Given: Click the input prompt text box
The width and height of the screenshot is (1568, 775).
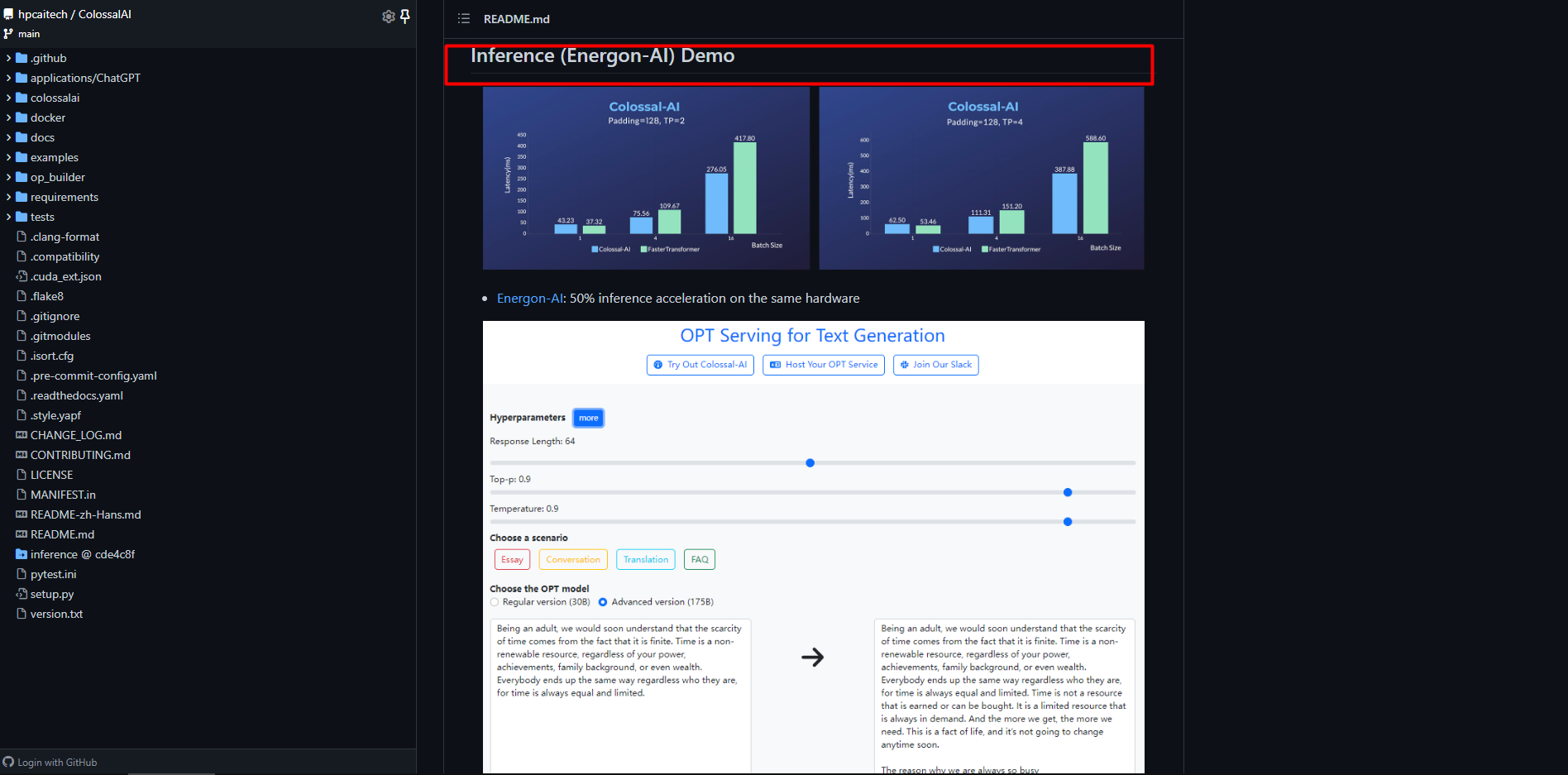Looking at the screenshot, I should coord(621,696).
